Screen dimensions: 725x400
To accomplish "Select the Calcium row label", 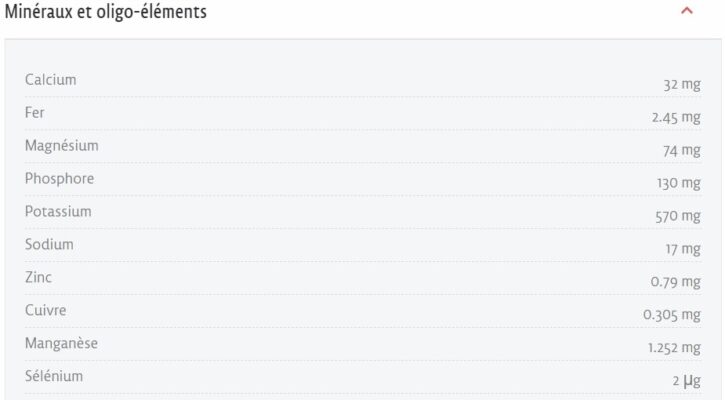I will 50,80.
